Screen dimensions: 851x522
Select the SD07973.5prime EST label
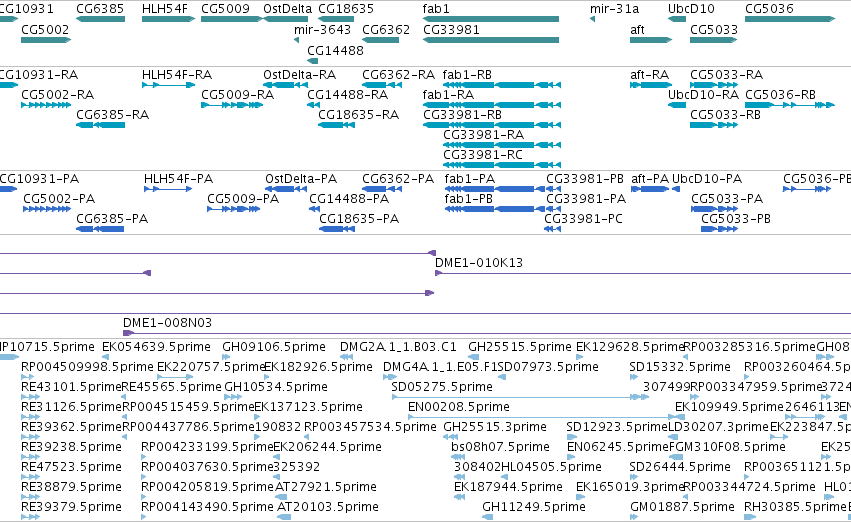point(548,367)
